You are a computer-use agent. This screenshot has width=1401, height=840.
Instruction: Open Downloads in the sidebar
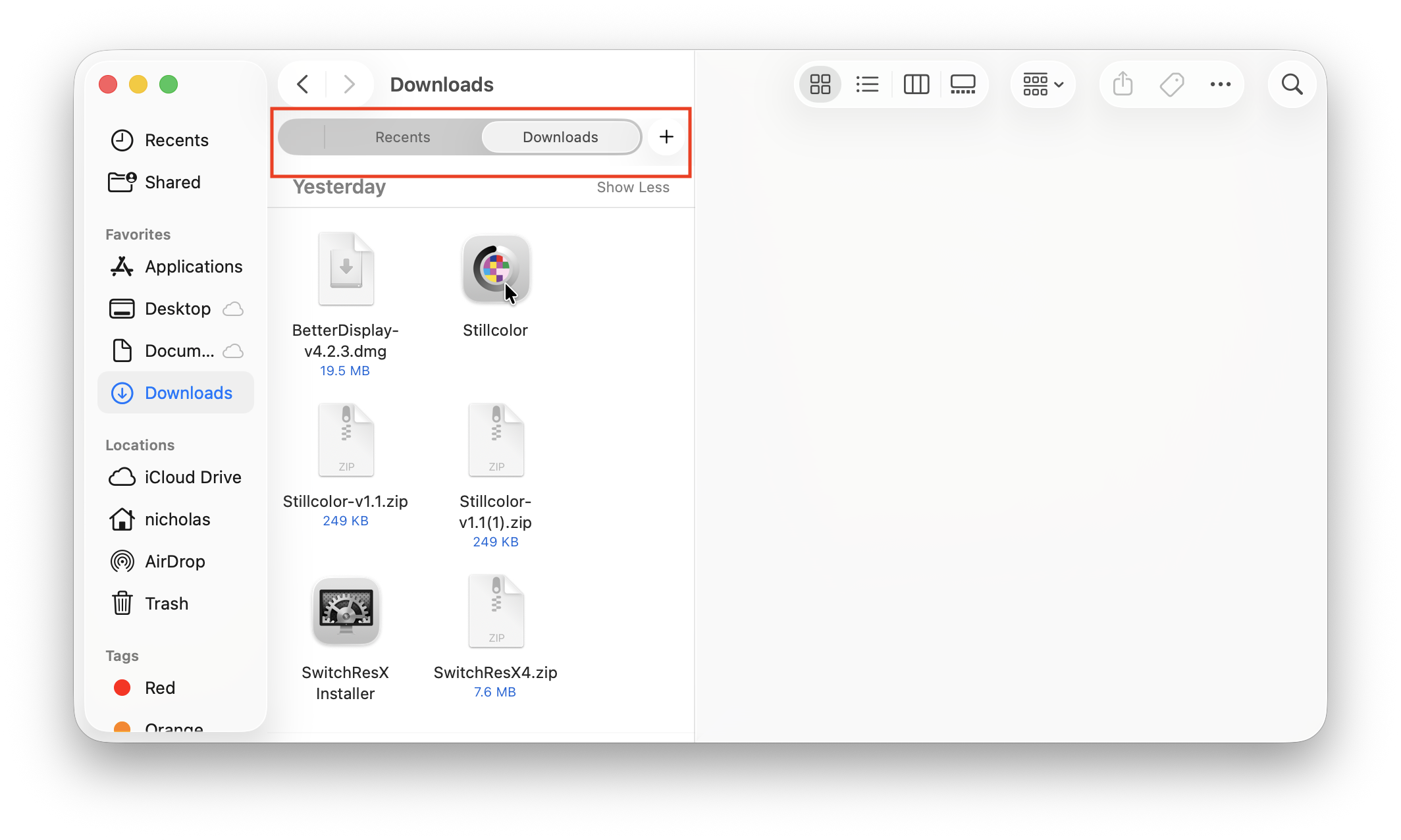point(176,393)
